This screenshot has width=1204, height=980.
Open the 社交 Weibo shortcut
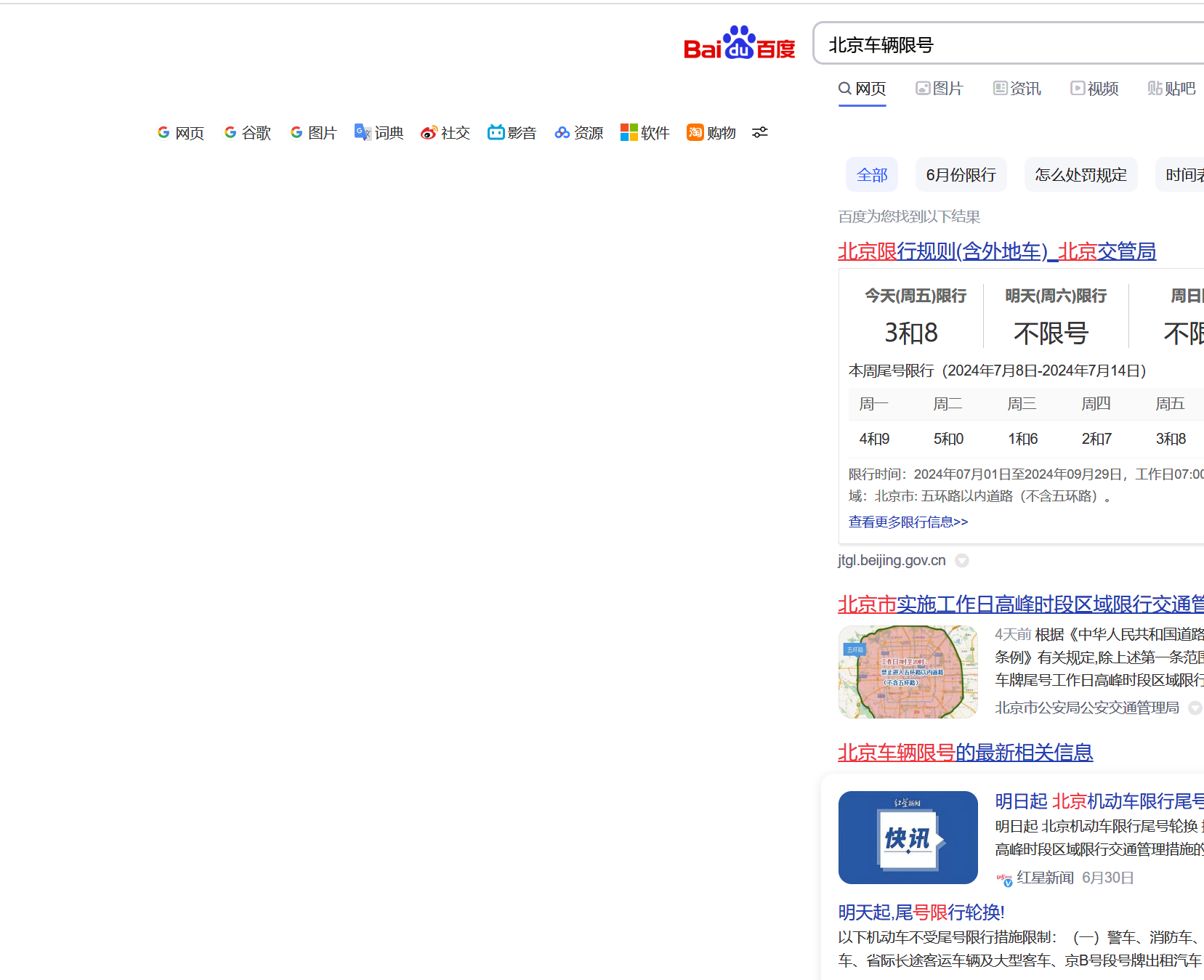(x=445, y=133)
